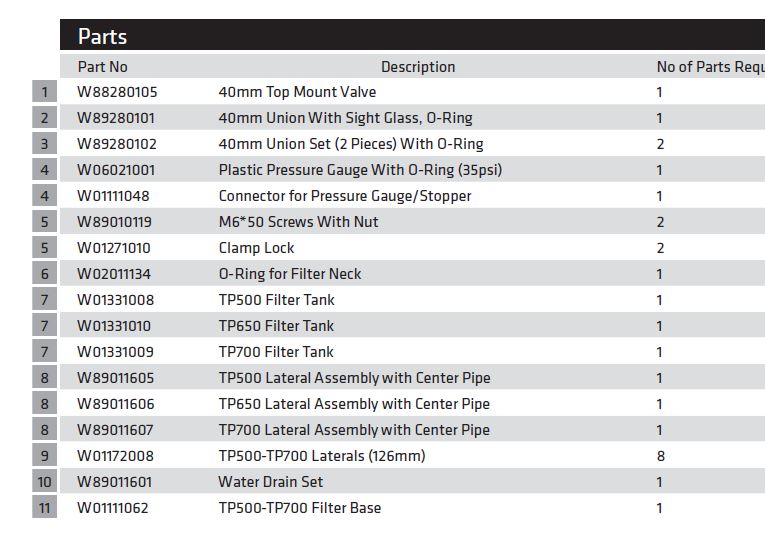
Task: Click the number 10 badge
Action: pyautogui.click(x=44, y=482)
